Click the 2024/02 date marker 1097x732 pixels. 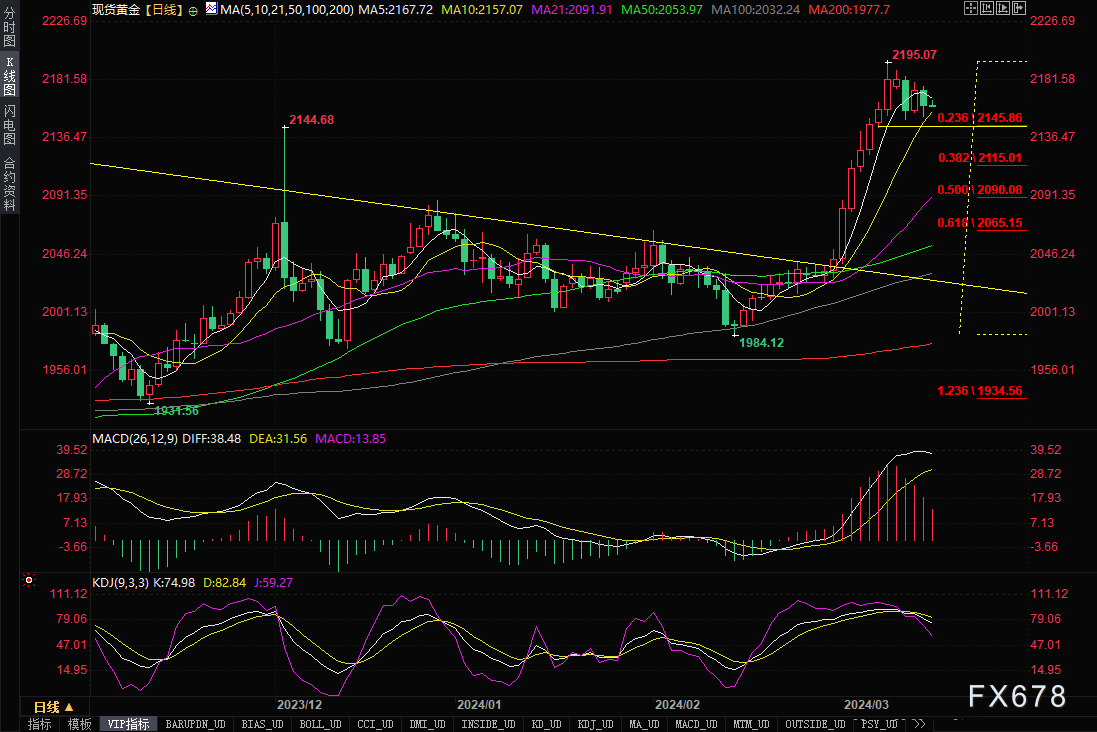click(x=677, y=705)
